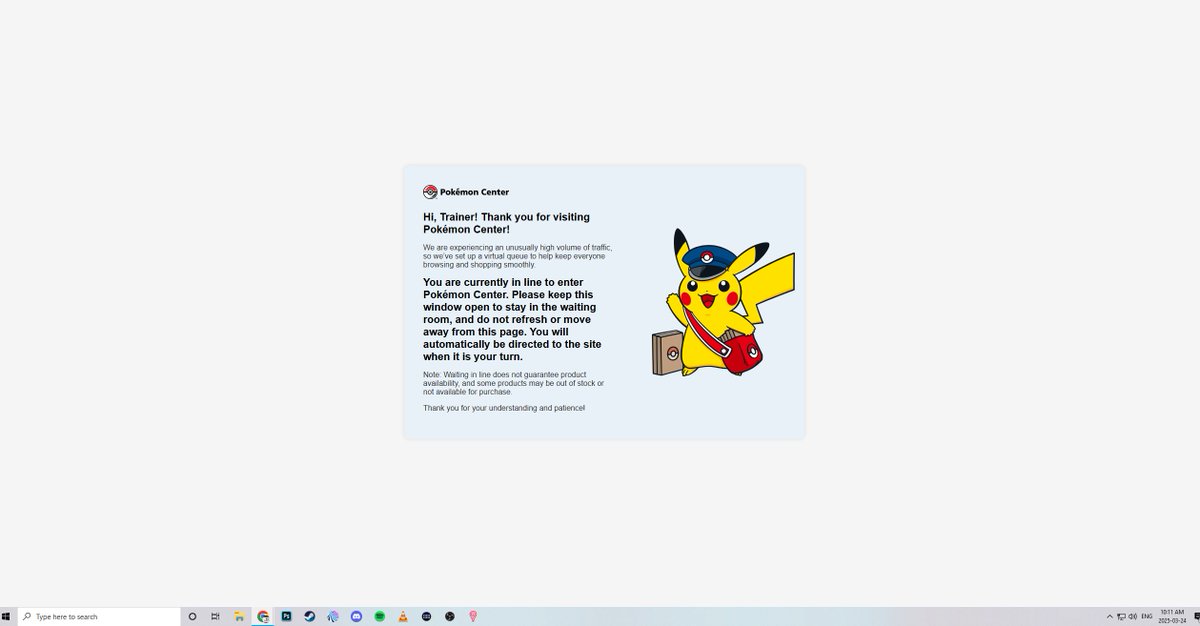Expand hidden system tray icons
This screenshot has height=626, width=1200.
[1110, 616]
